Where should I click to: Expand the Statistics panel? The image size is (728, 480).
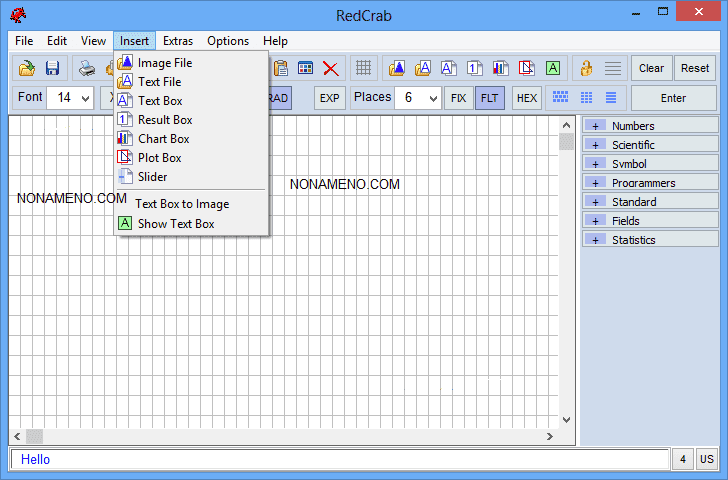tap(595, 240)
